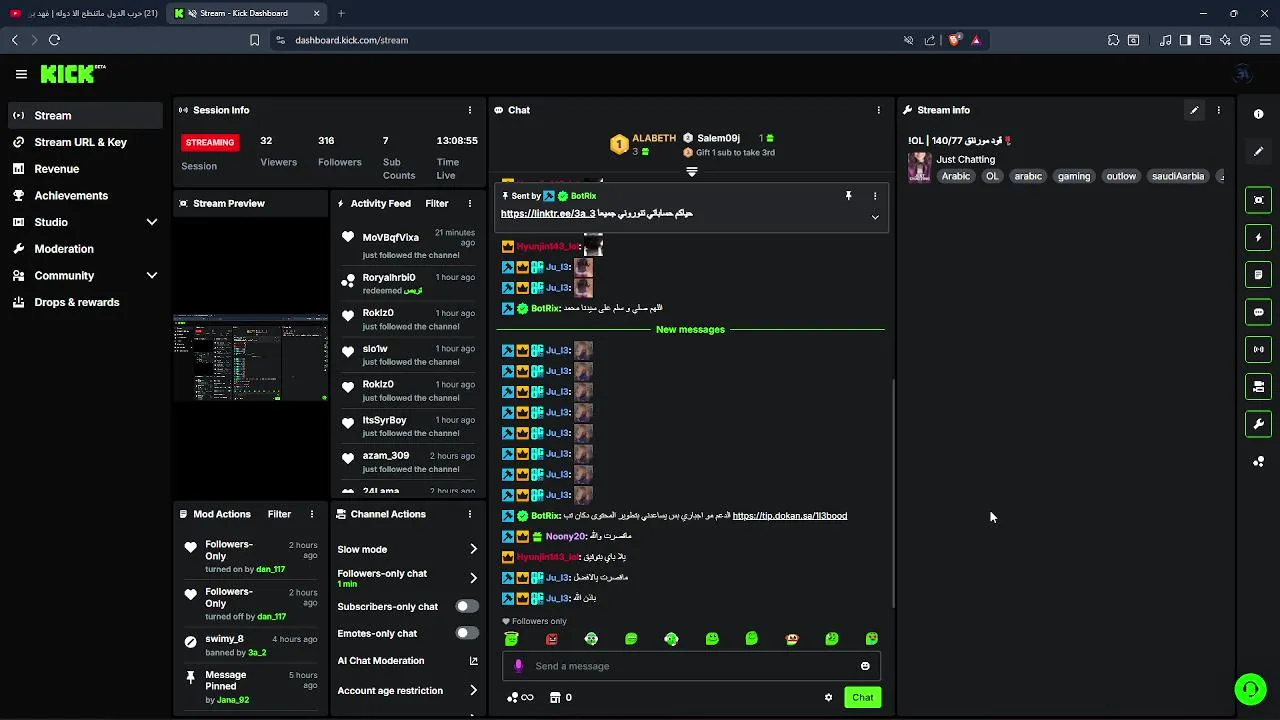Toggle the stream preview widget icon in sidebar
1280x720 pixels.
coord(1258,200)
